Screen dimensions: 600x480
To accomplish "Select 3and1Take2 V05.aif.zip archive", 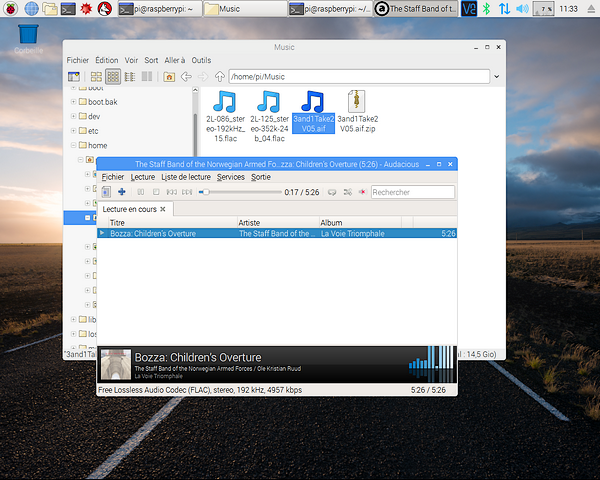I will (x=357, y=111).
